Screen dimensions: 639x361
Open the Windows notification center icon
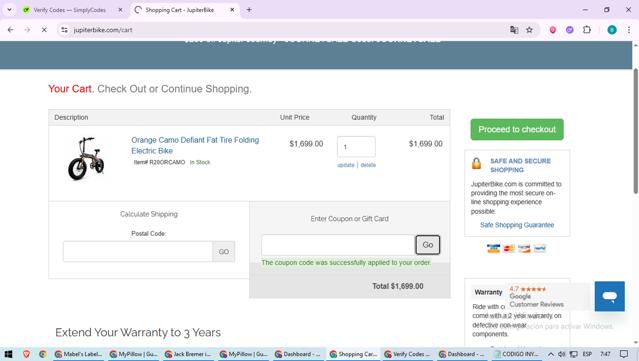tap(624, 354)
